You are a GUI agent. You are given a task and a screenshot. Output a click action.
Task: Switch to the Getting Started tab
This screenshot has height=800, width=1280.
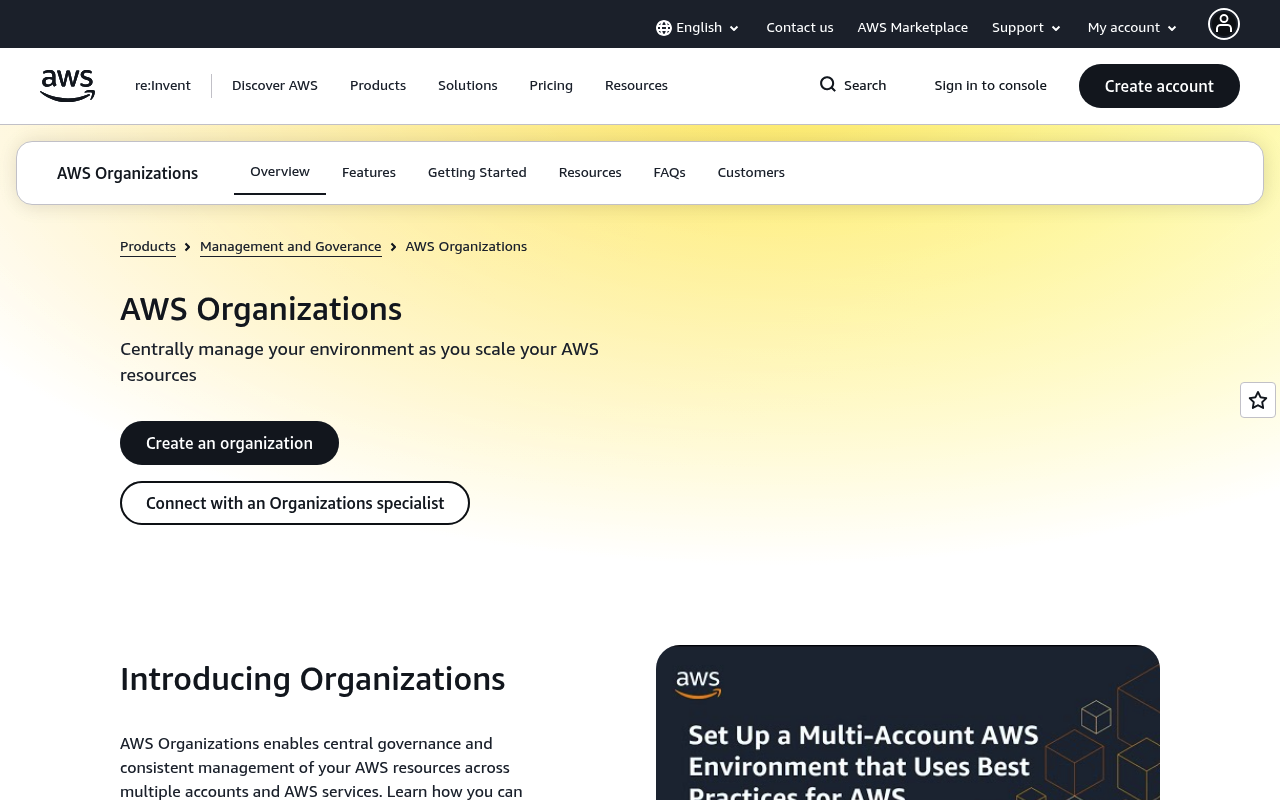click(x=477, y=173)
